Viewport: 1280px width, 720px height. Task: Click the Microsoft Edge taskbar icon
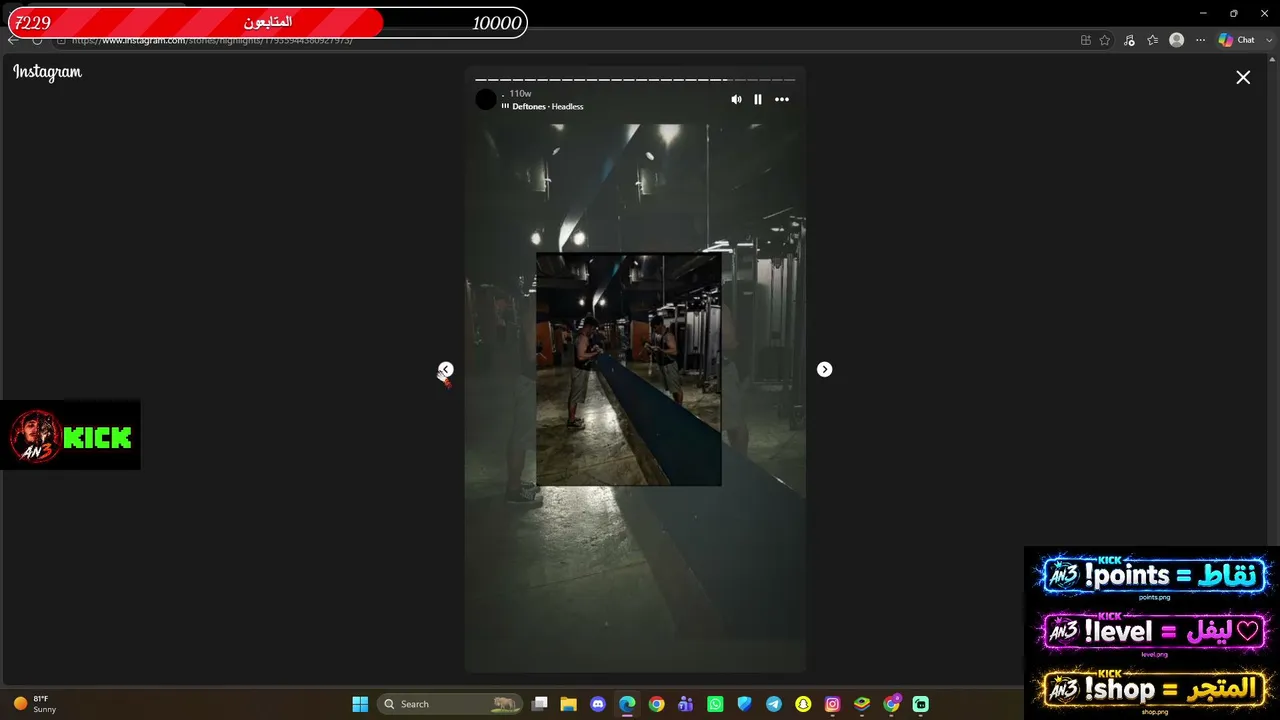627,704
